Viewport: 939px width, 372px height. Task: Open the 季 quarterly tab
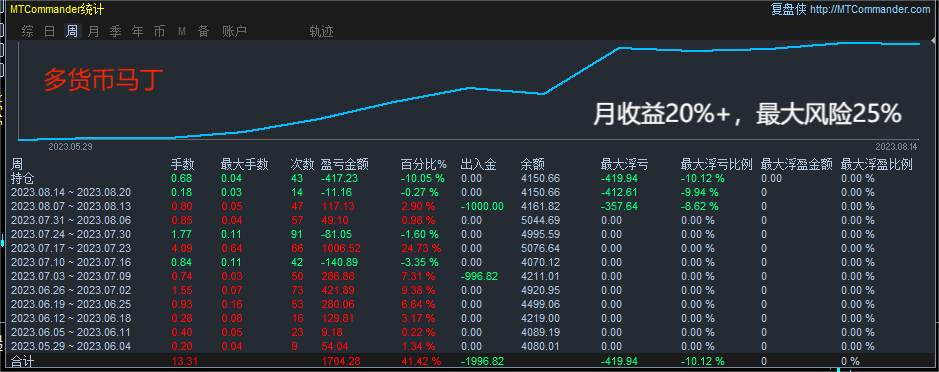pos(116,32)
